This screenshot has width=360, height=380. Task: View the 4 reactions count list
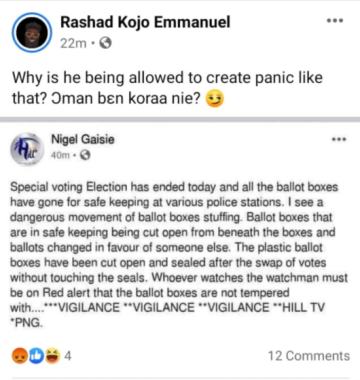[68, 356]
